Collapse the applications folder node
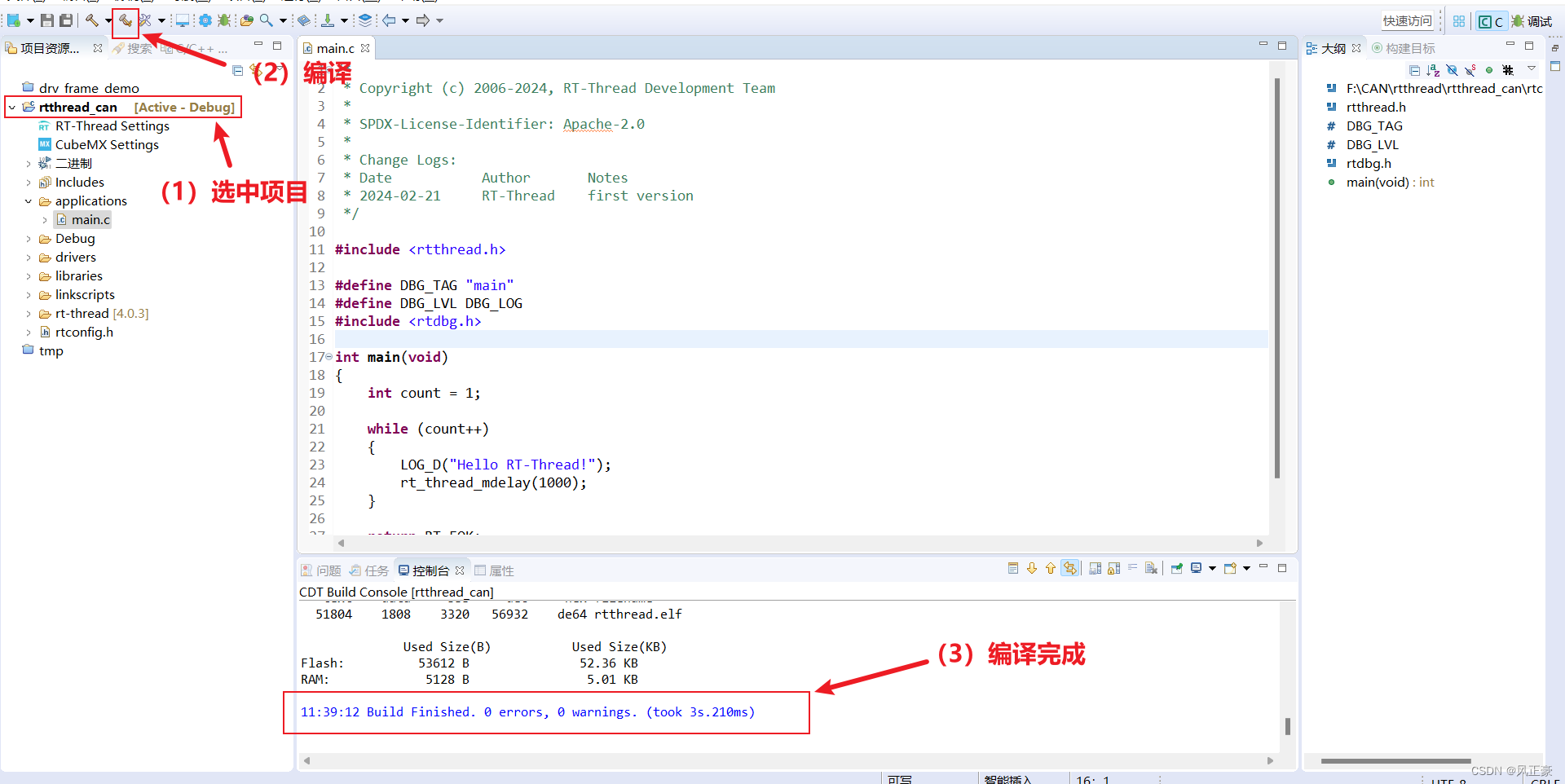The image size is (1565, 784). coord(29,201)
